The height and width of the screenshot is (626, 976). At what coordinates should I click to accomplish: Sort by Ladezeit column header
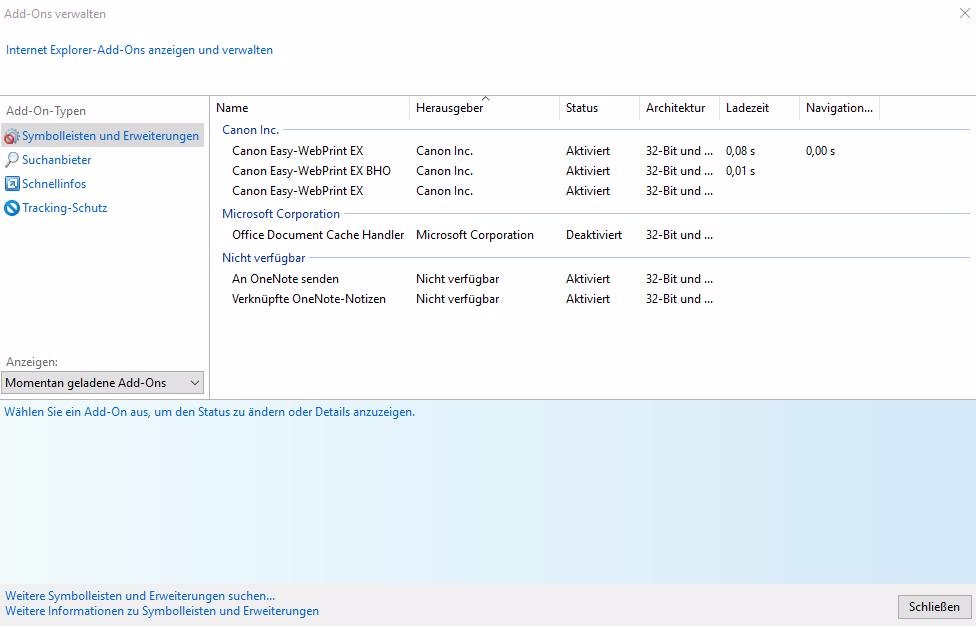click(759, 108)
